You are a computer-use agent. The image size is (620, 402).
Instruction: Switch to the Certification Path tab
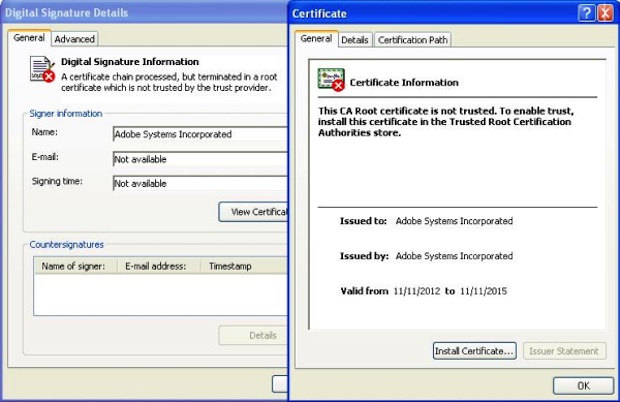coord(413,40)
